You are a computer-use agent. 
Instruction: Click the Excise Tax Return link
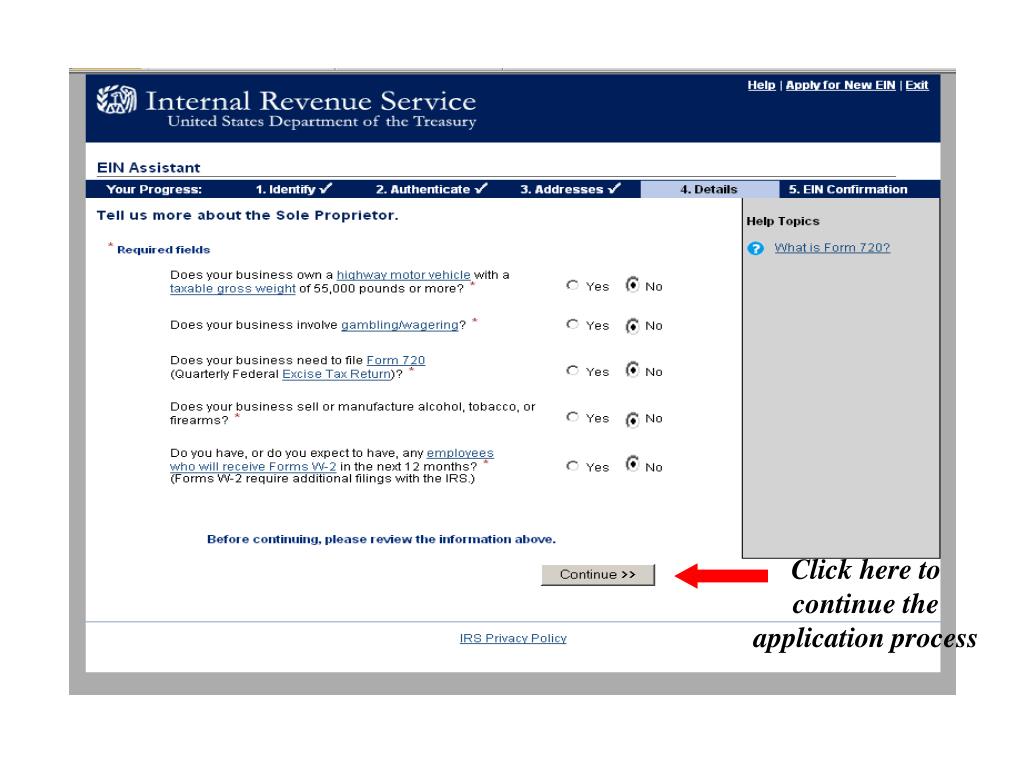point(336,374)
